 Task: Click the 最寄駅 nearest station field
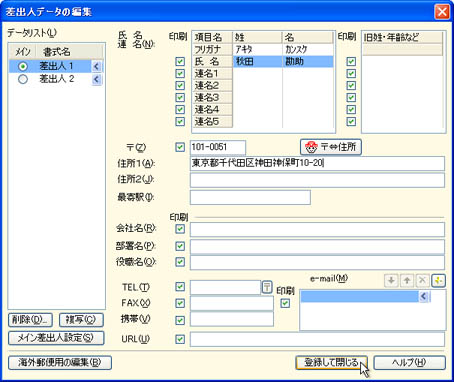click(x=250, y=197)
